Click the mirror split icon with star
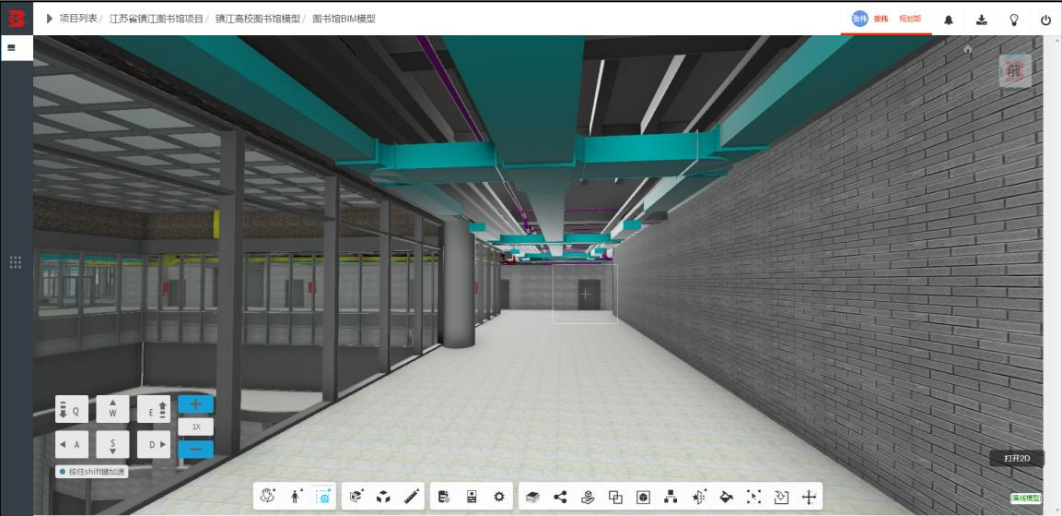 (698, 497)
